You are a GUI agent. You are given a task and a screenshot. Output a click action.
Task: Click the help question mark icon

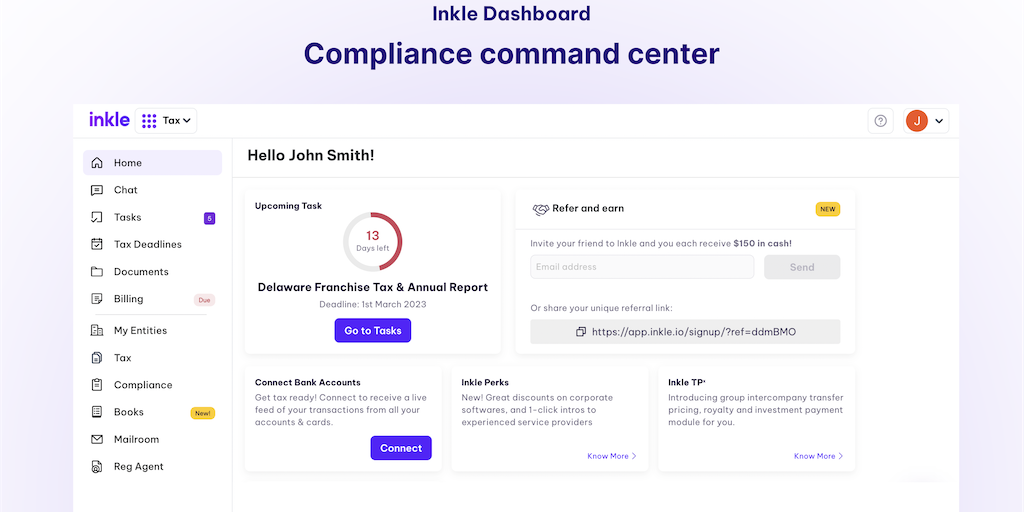(x=880, y=121)
